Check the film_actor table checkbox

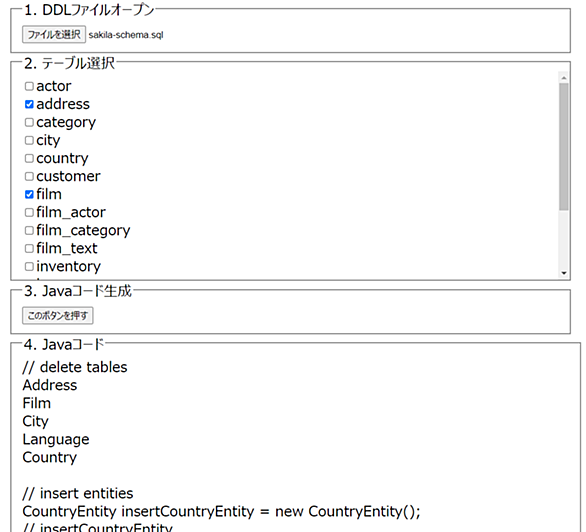[29, 213]
